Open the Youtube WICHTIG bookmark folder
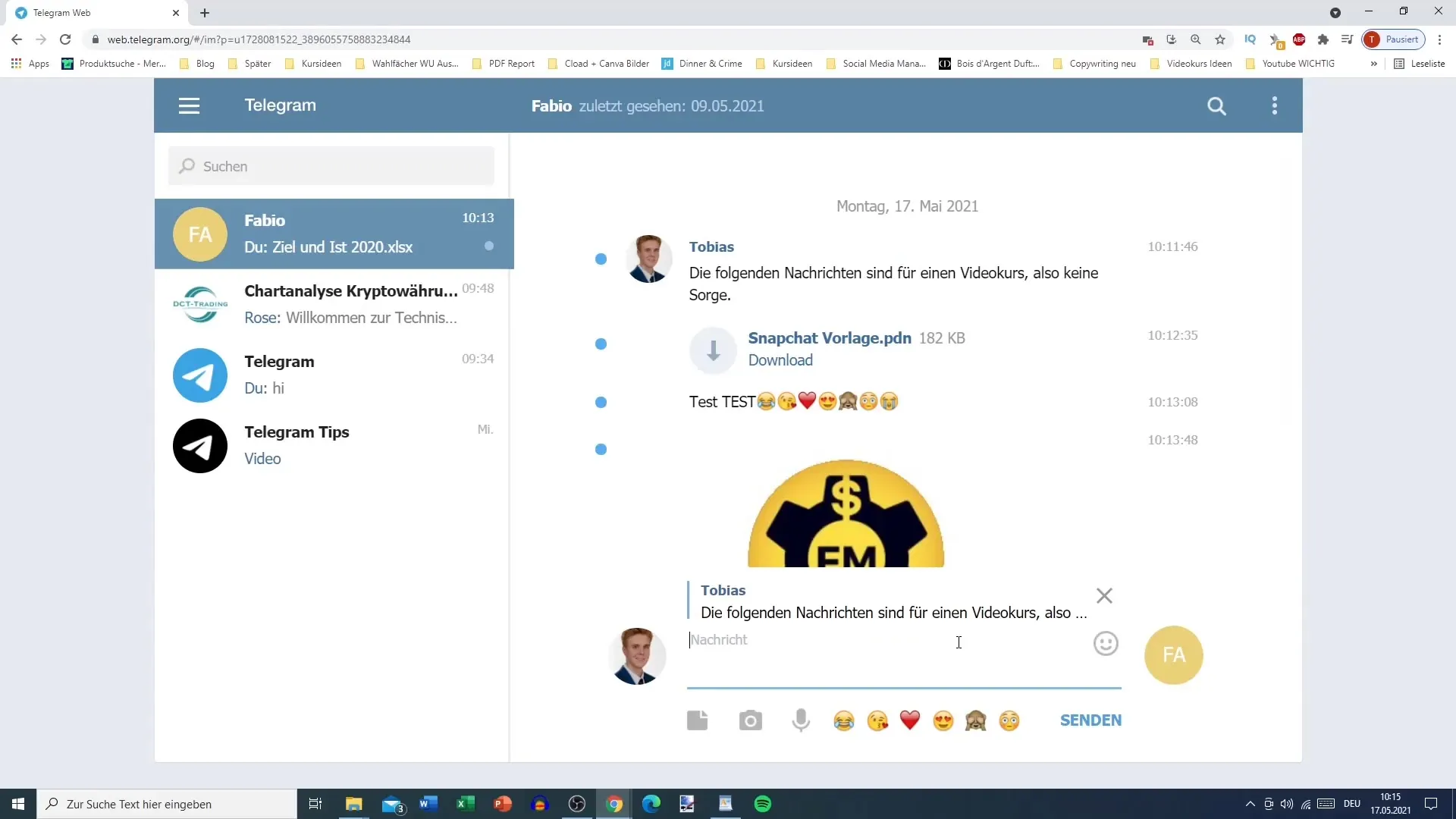 [x=1290, y=64]
